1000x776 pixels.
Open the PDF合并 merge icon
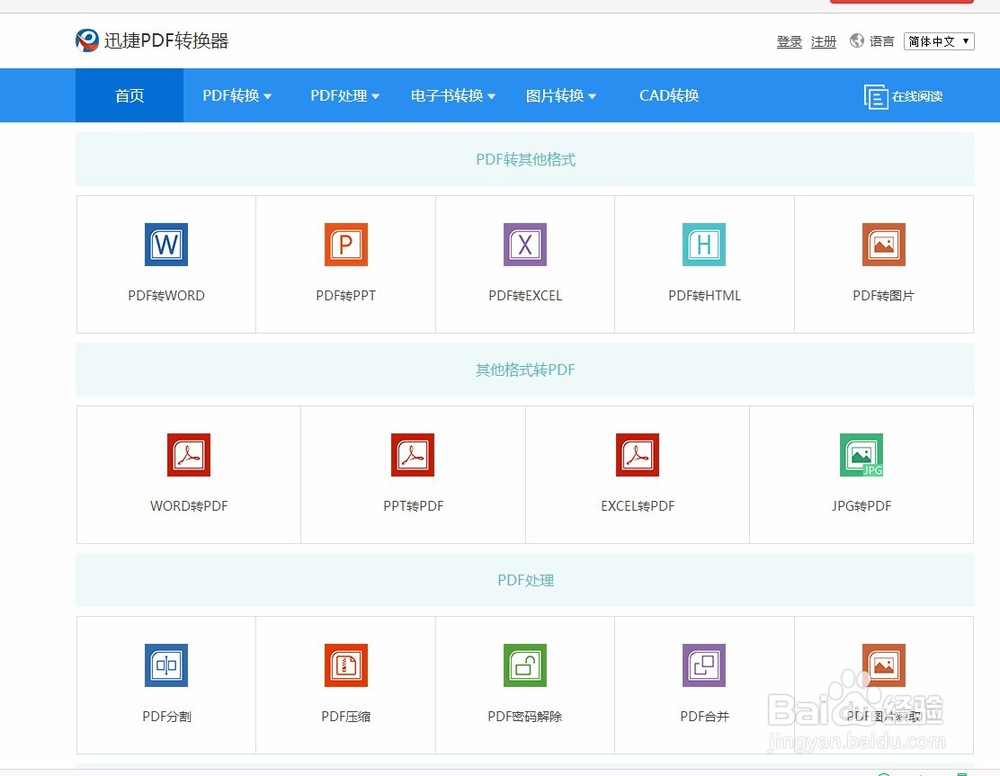704,665
